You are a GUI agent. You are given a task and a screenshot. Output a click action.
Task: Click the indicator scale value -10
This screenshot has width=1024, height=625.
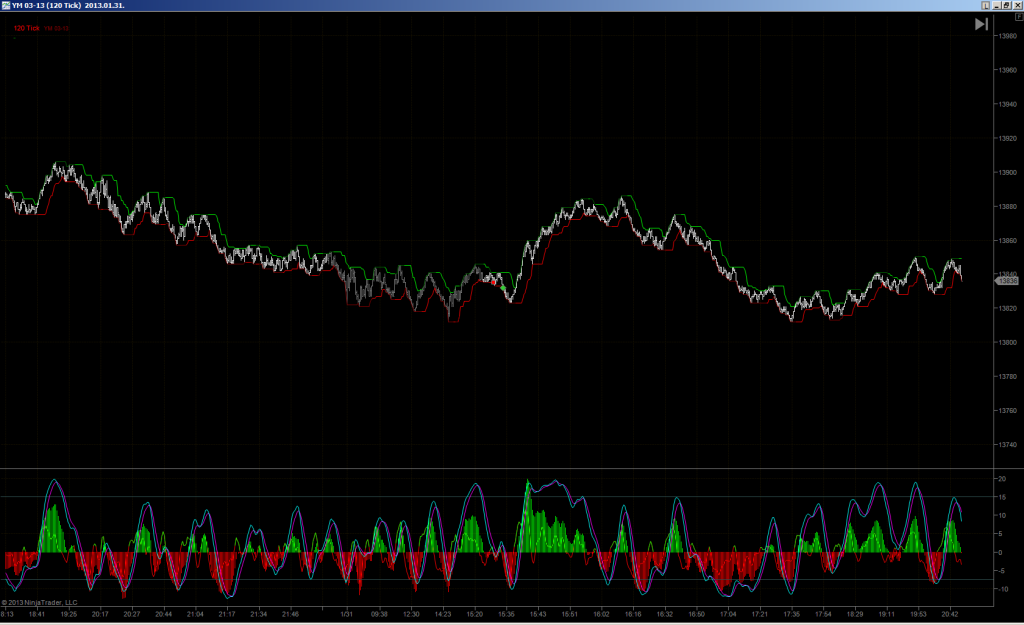1003,589
